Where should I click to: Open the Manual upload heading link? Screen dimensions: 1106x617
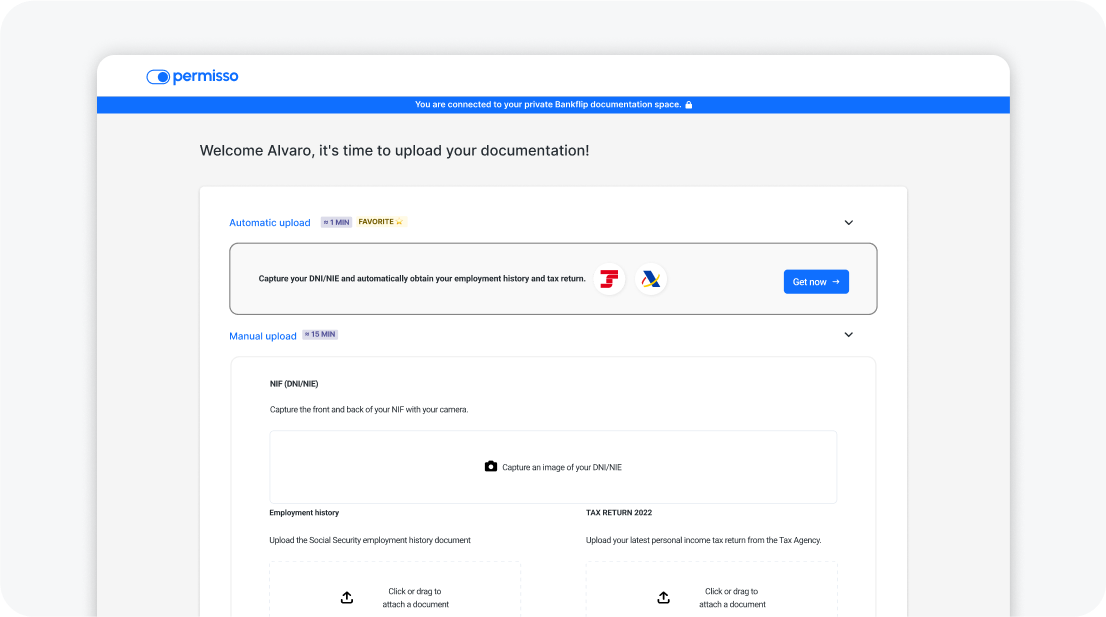(262, 336)
